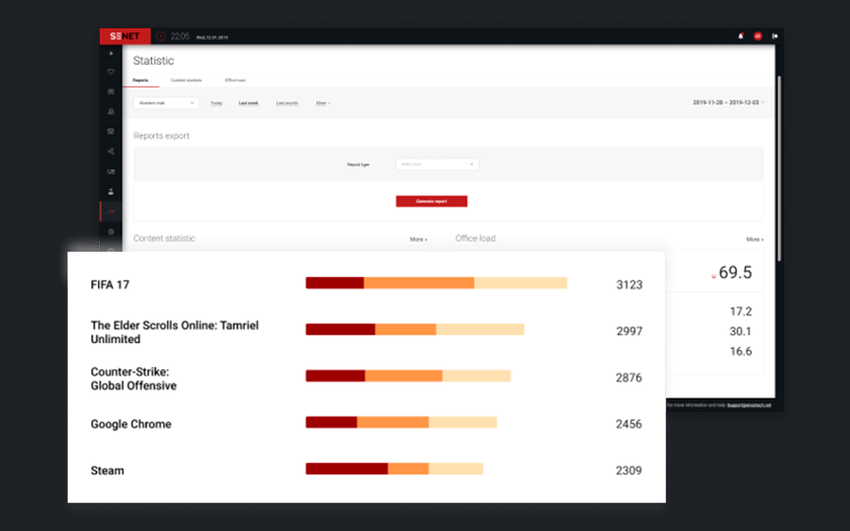Switch to the Content statistic tab

pos(186,80)
